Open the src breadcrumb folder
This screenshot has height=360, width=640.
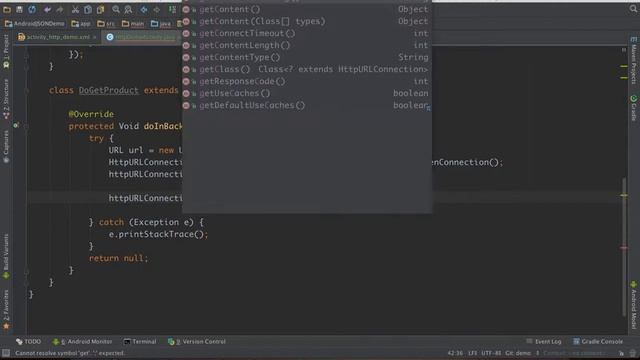pyautogui.click(x=106, y=24)
